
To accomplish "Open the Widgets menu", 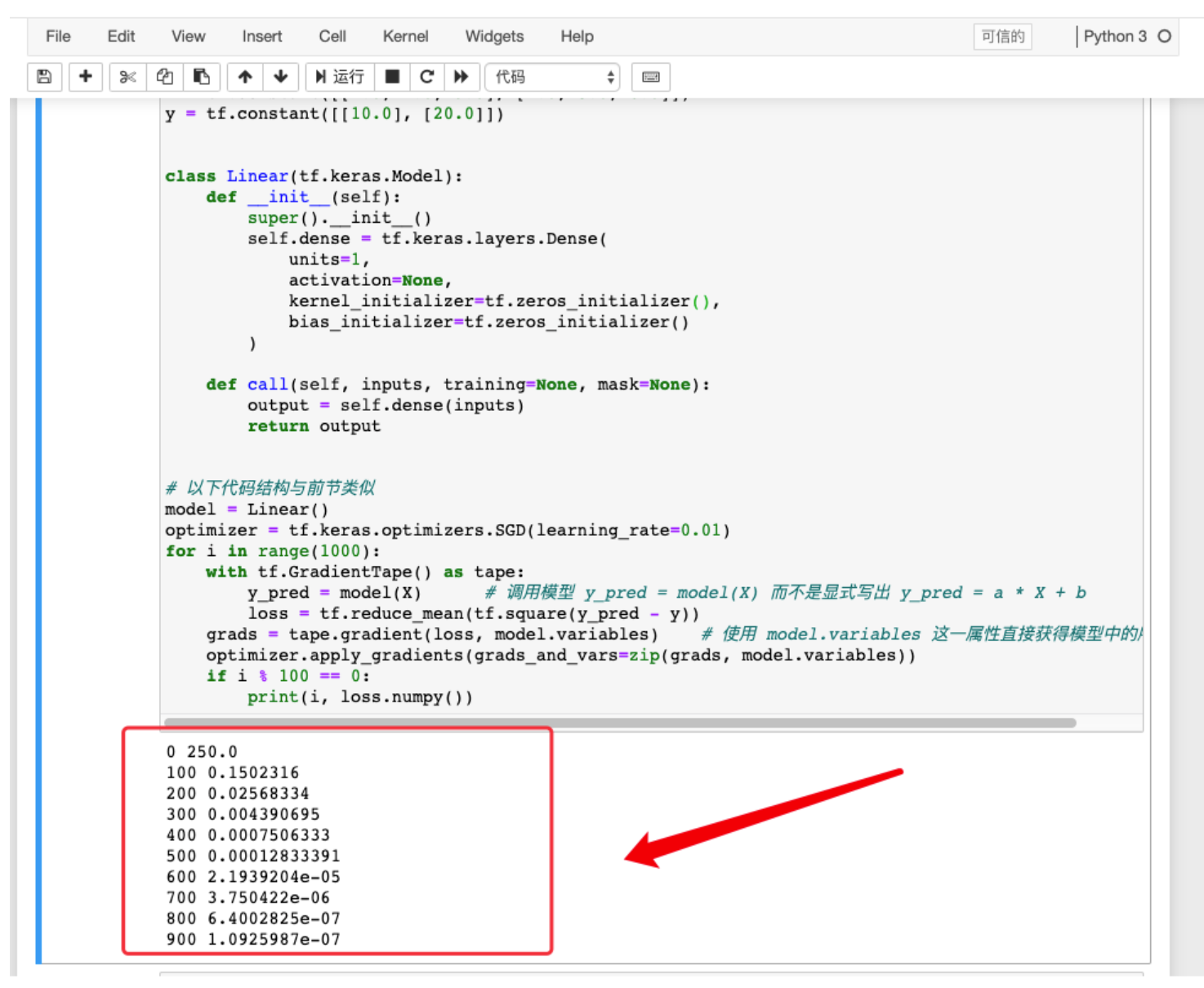I will coord(494,36).
